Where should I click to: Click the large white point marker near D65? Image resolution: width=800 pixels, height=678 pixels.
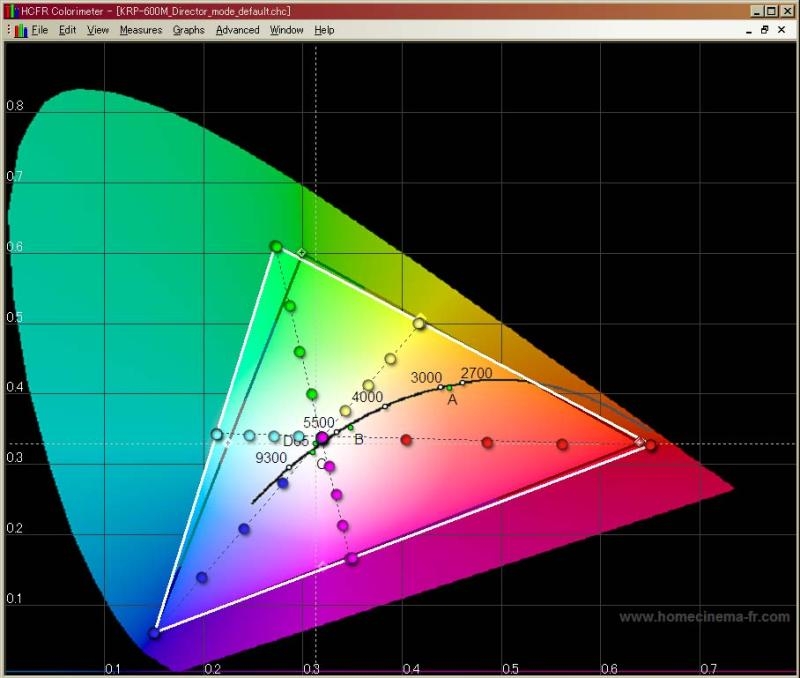(x=322, y=439)
